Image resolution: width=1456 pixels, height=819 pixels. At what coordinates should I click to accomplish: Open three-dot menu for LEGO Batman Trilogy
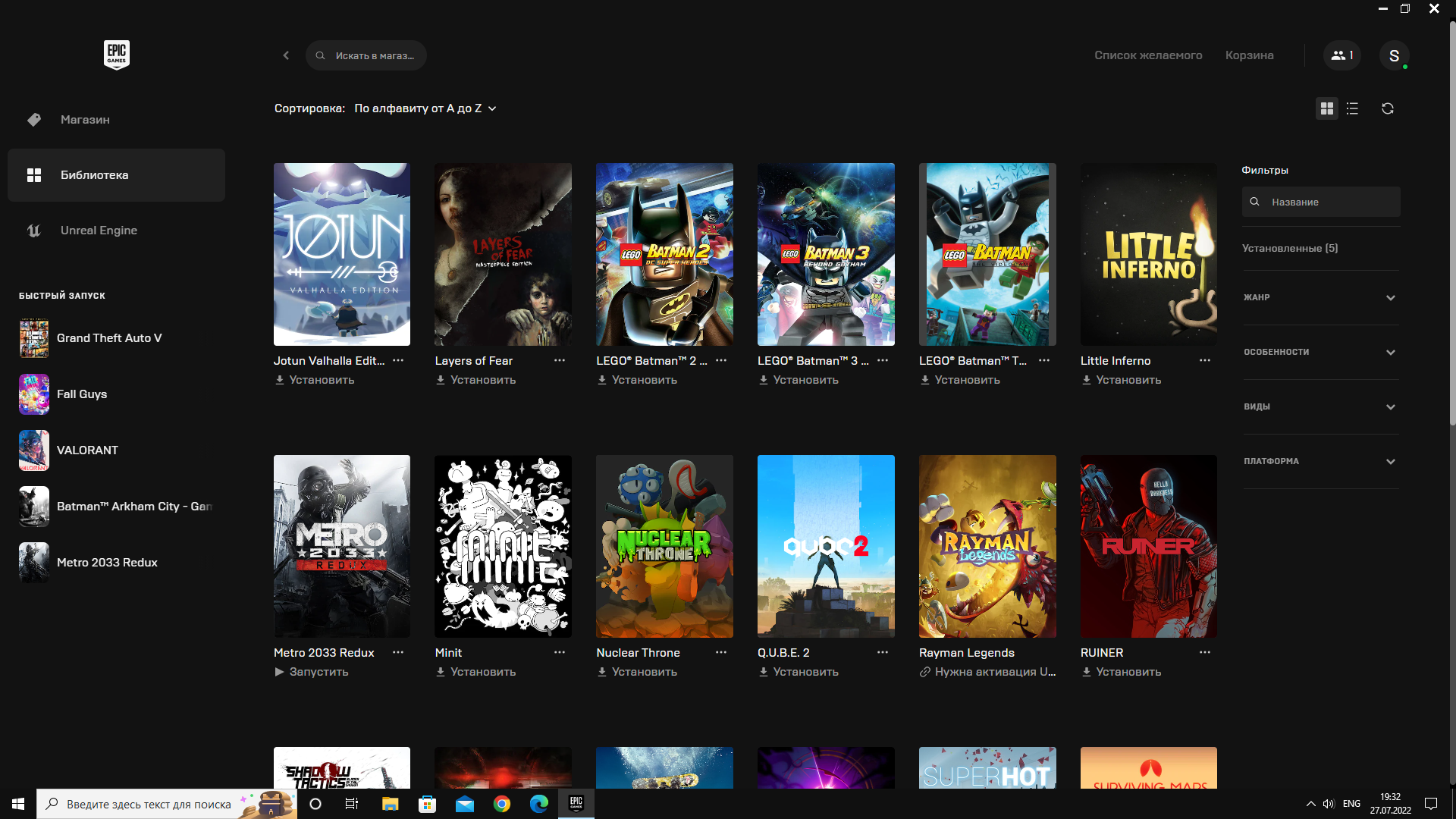[1044, 360]
